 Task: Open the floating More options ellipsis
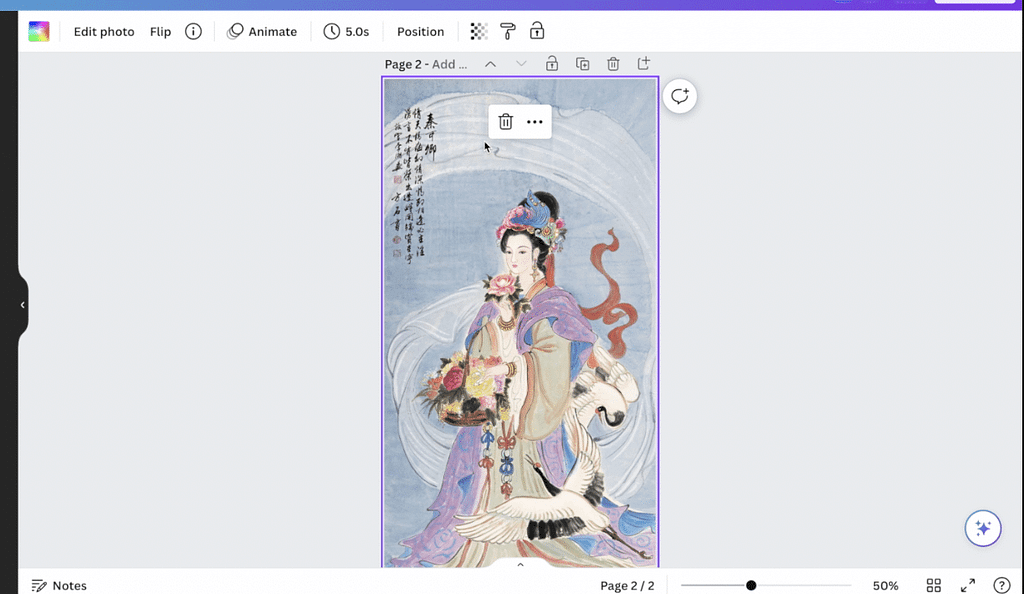coord(535,122)
